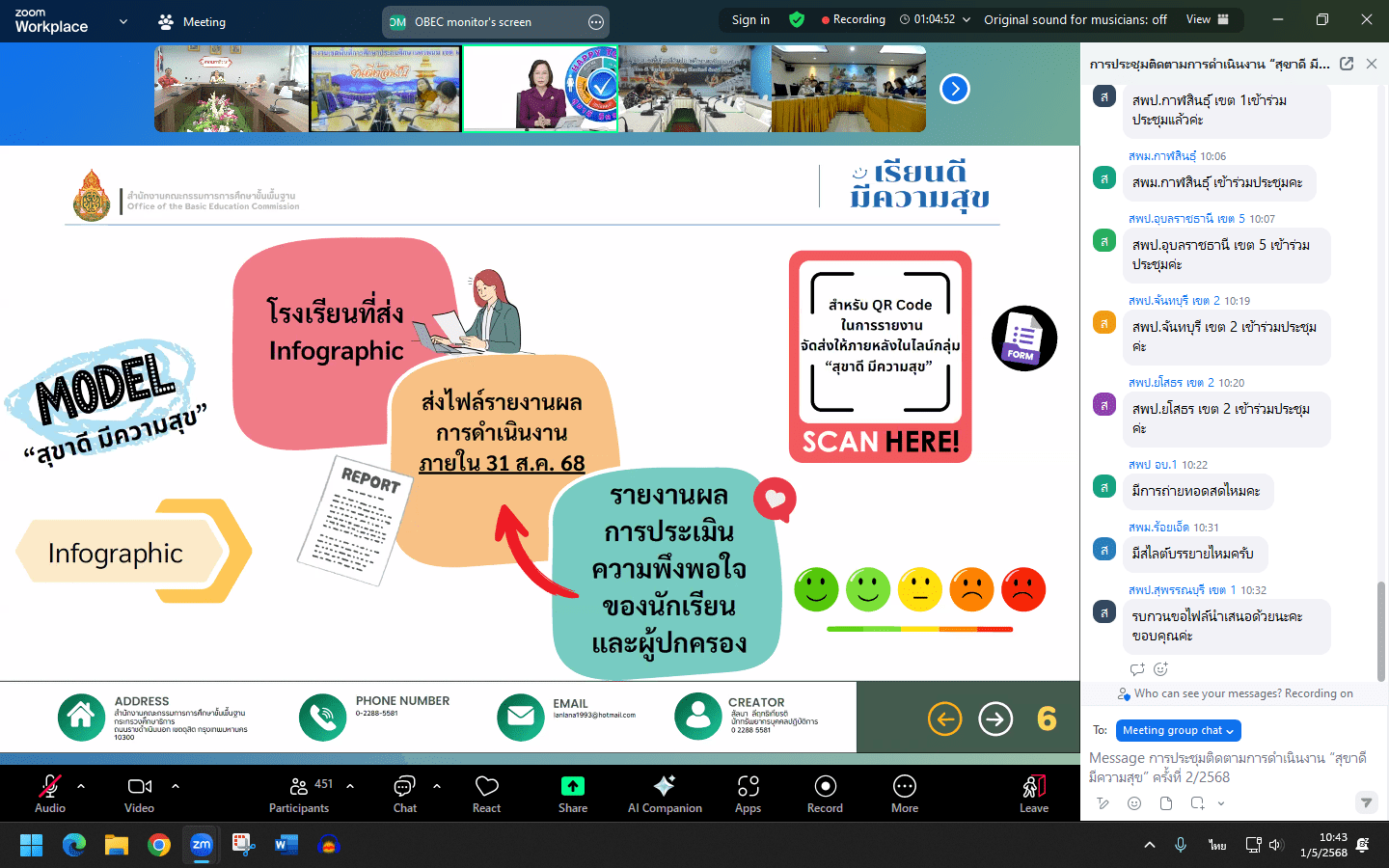Expand video options arrow next to Video
This screenshot has width=1389, height=868.
(x=176, y=786)
